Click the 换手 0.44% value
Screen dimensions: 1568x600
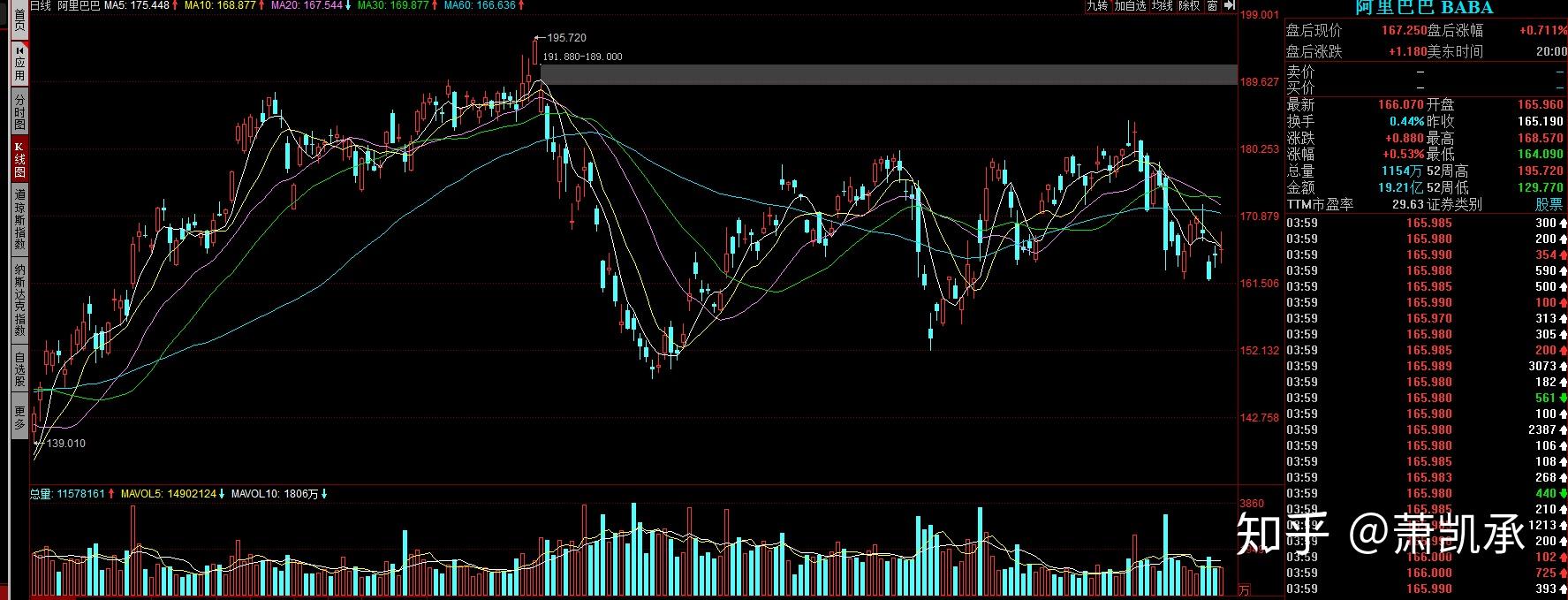click(x=1407, y=122)
